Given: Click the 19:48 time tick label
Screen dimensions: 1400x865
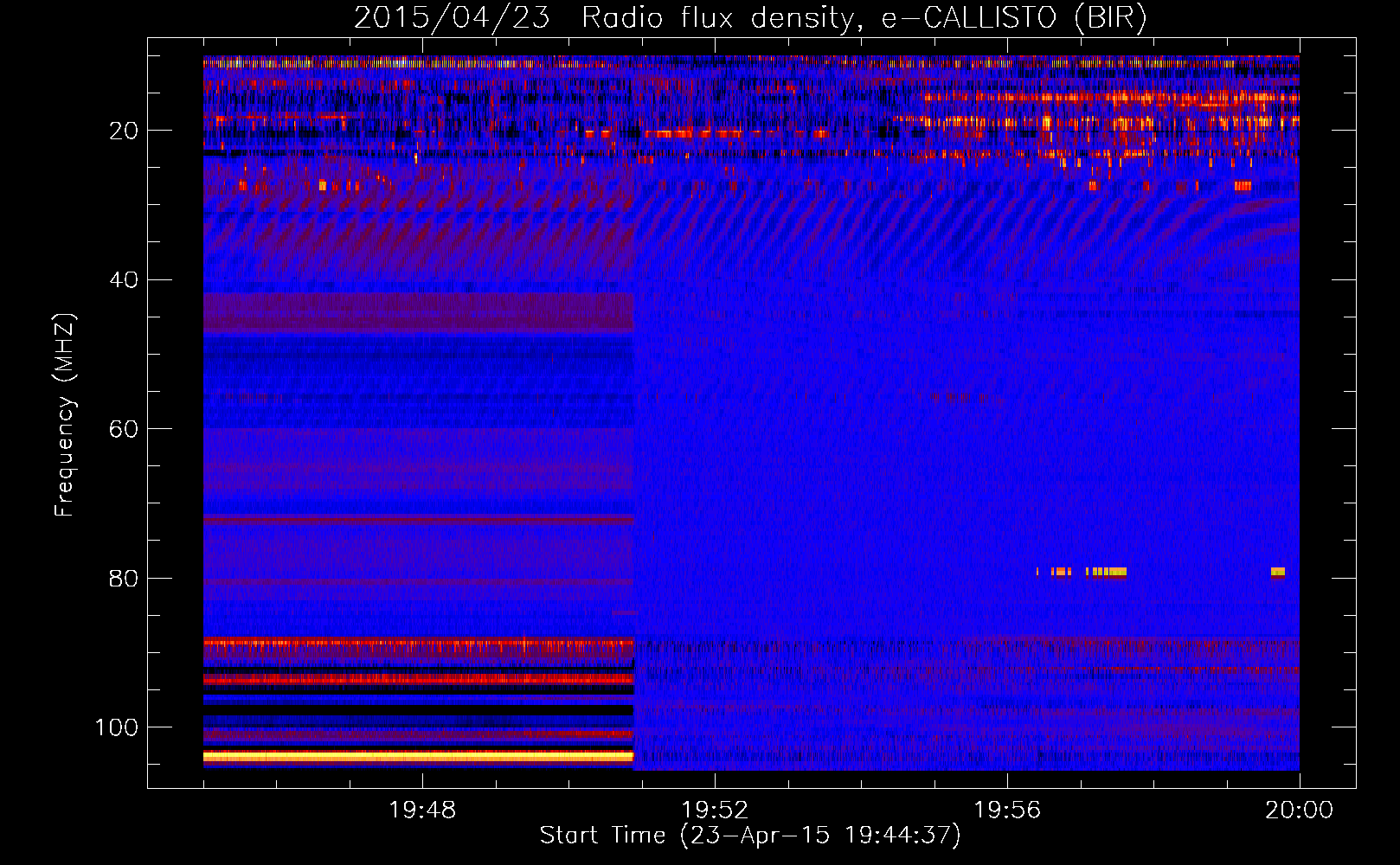Looking at the screenshot, I should [422, 811].
